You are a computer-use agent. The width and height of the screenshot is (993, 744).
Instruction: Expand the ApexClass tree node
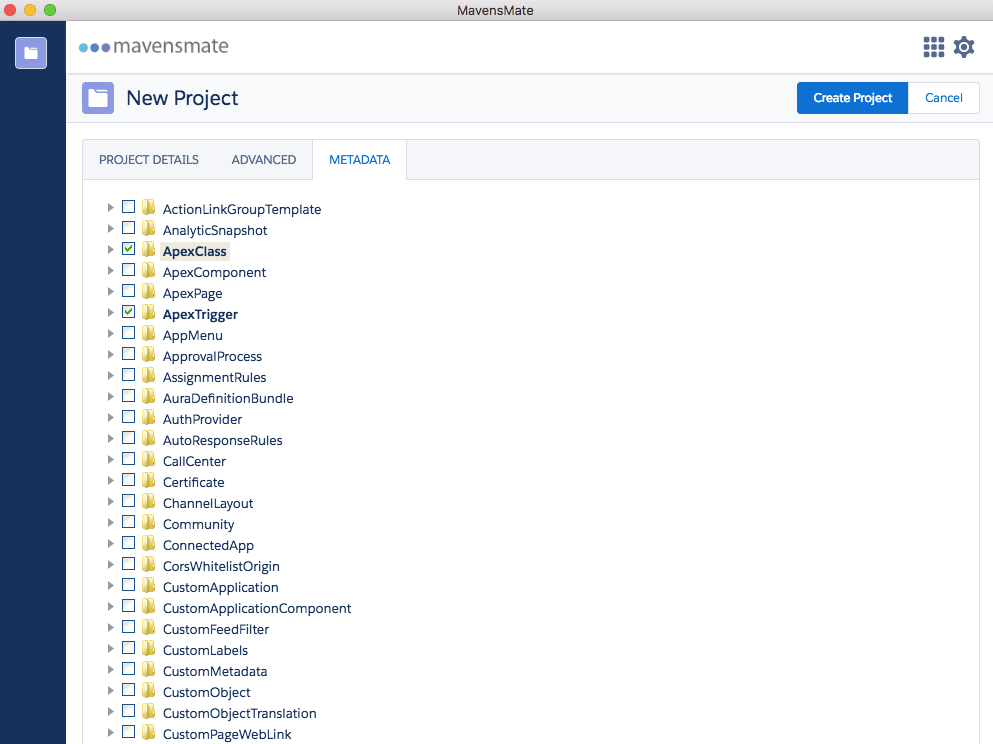[x=110, y=249]
